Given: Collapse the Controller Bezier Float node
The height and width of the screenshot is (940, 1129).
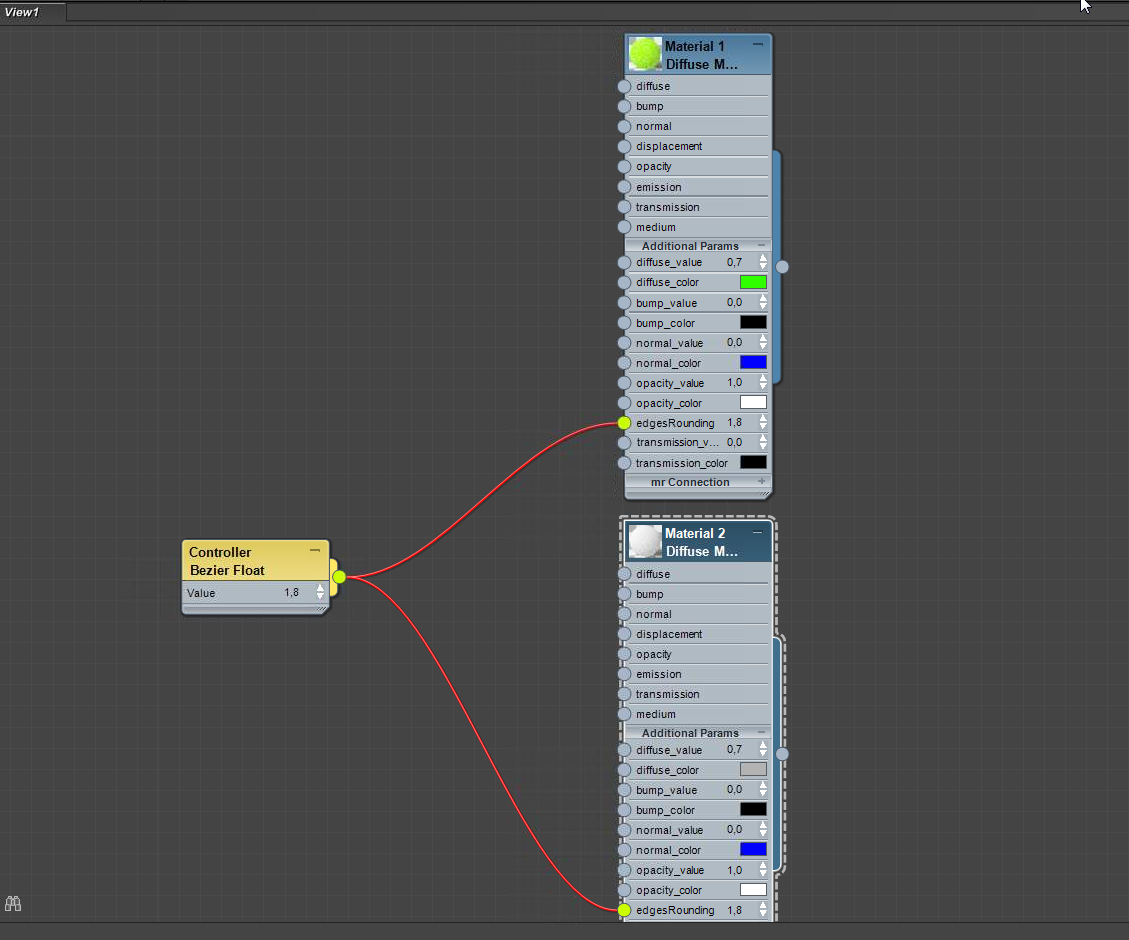Looking at the screenshot, I should (x=315, y=550).
